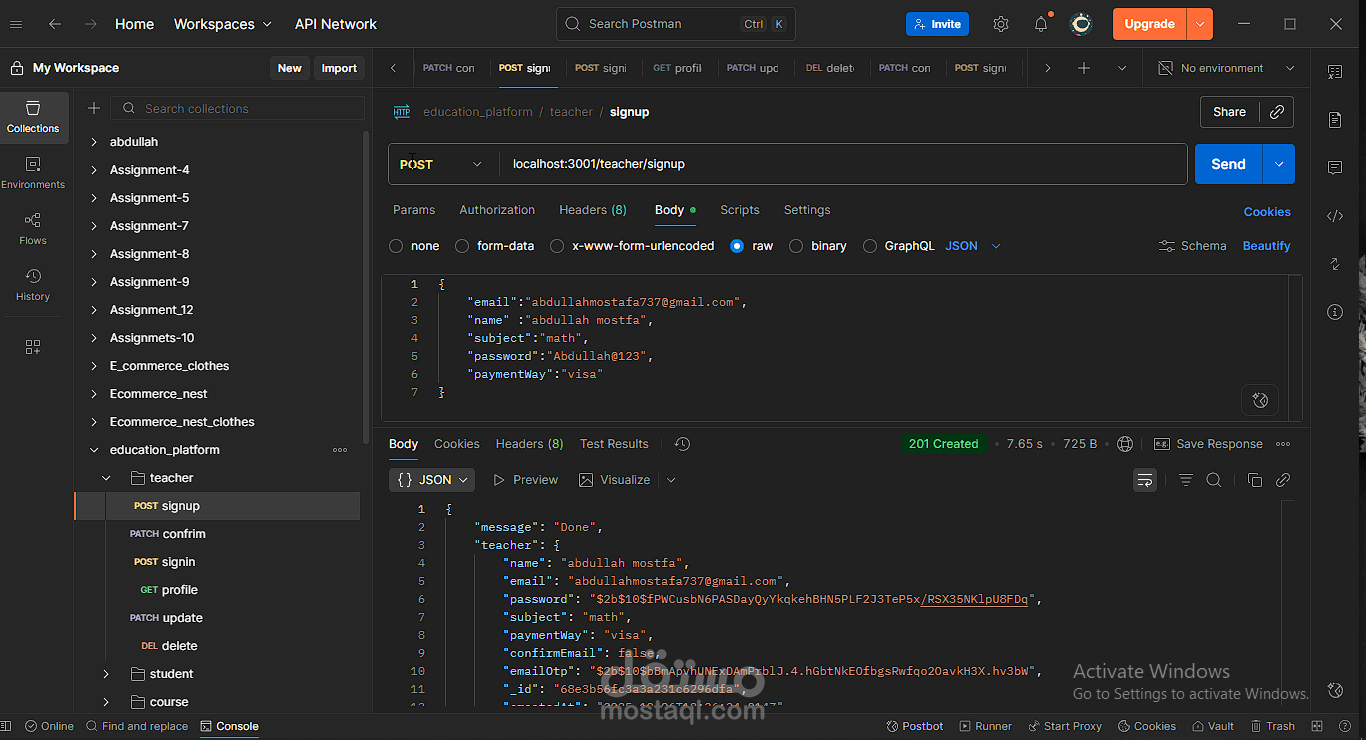Image resolution: width=1366 pixels, height=740 pixels.
Task: Open the documentation icon in the right sidebar
Action: click(x=1335, y=120)
